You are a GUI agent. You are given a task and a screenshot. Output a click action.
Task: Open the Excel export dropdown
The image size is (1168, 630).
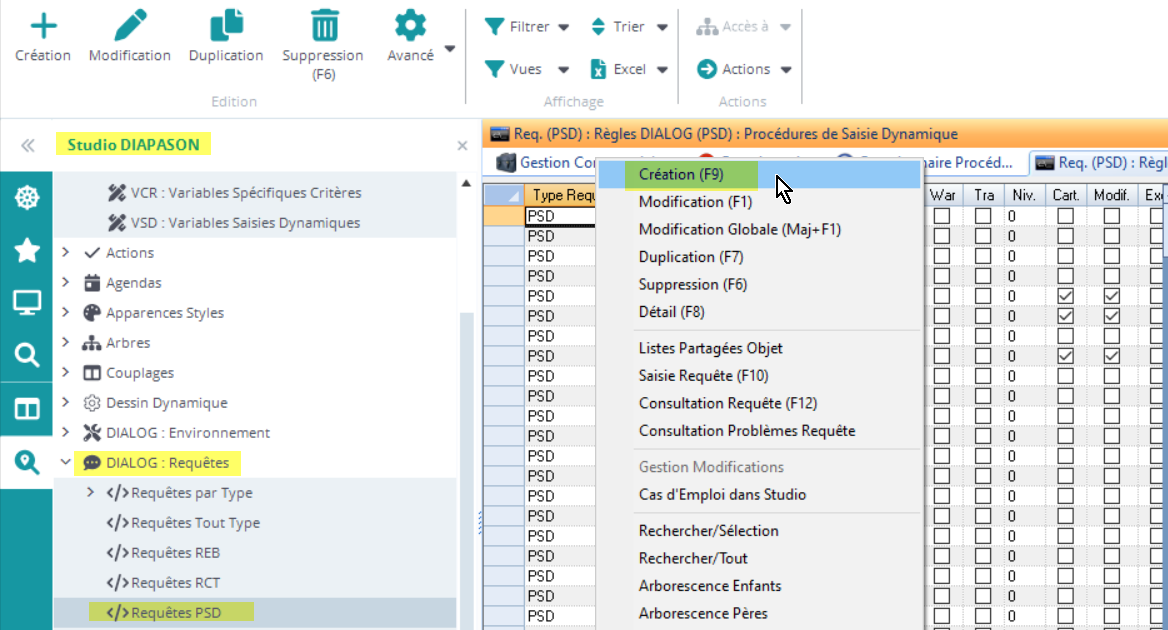tap(629, 69)
